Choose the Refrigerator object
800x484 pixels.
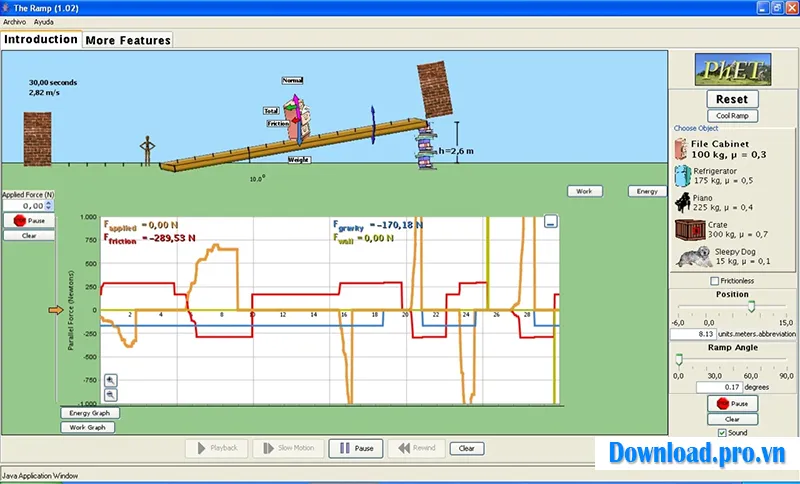pyautogui.click(x=731, y=176)
